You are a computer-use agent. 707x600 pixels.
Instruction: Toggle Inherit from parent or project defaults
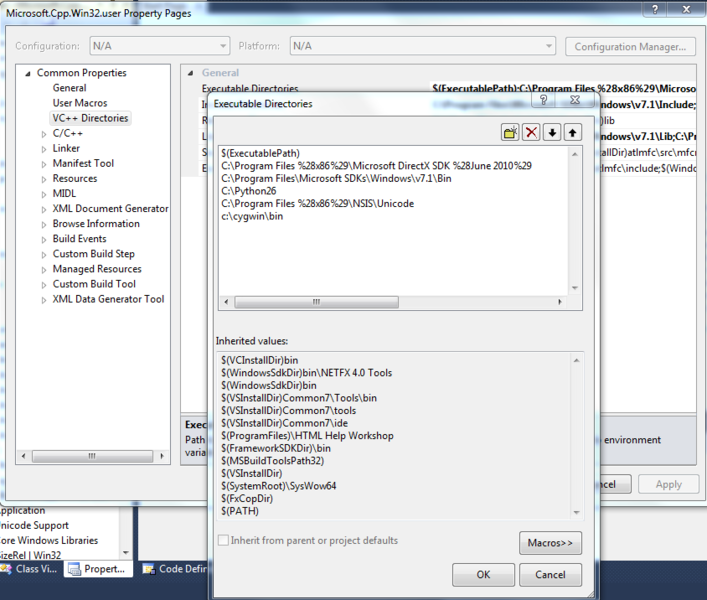(x=223, y=540)
